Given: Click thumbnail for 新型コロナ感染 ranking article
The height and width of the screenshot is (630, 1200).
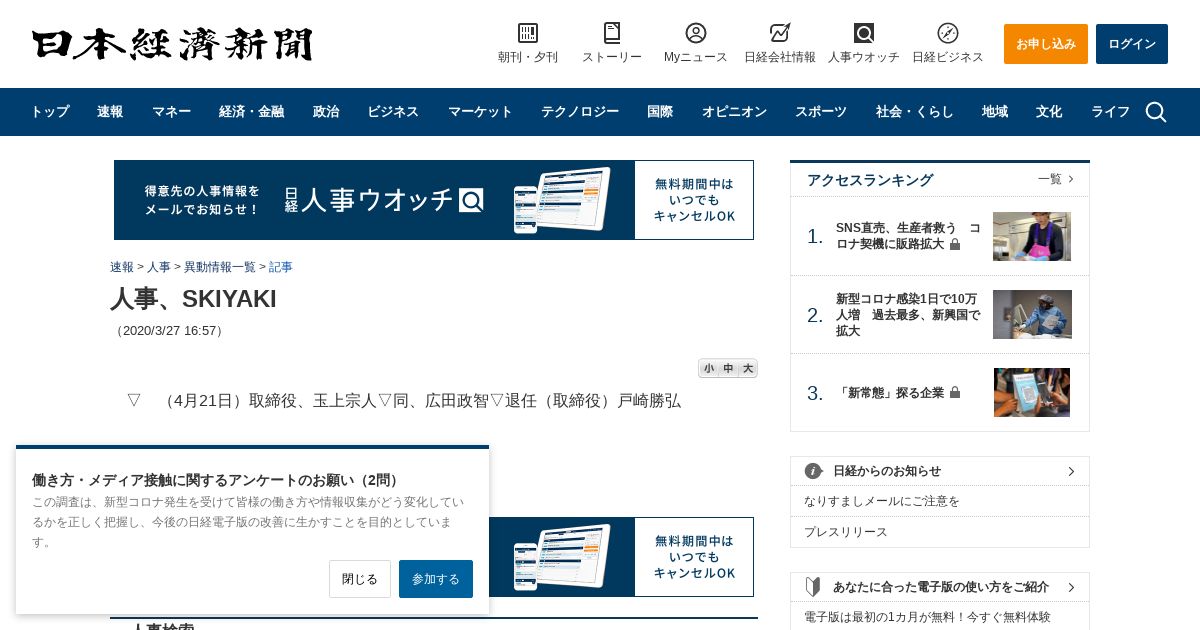Looking at the screenshot, I should tap(1032, 315).
